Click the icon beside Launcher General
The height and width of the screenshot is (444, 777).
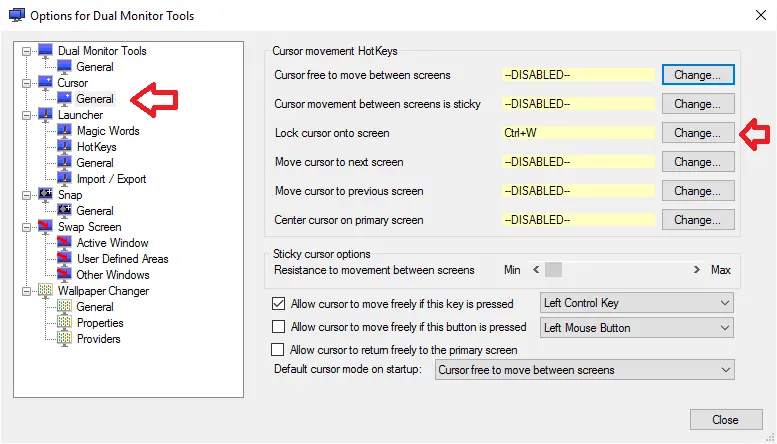click(64, 163)
